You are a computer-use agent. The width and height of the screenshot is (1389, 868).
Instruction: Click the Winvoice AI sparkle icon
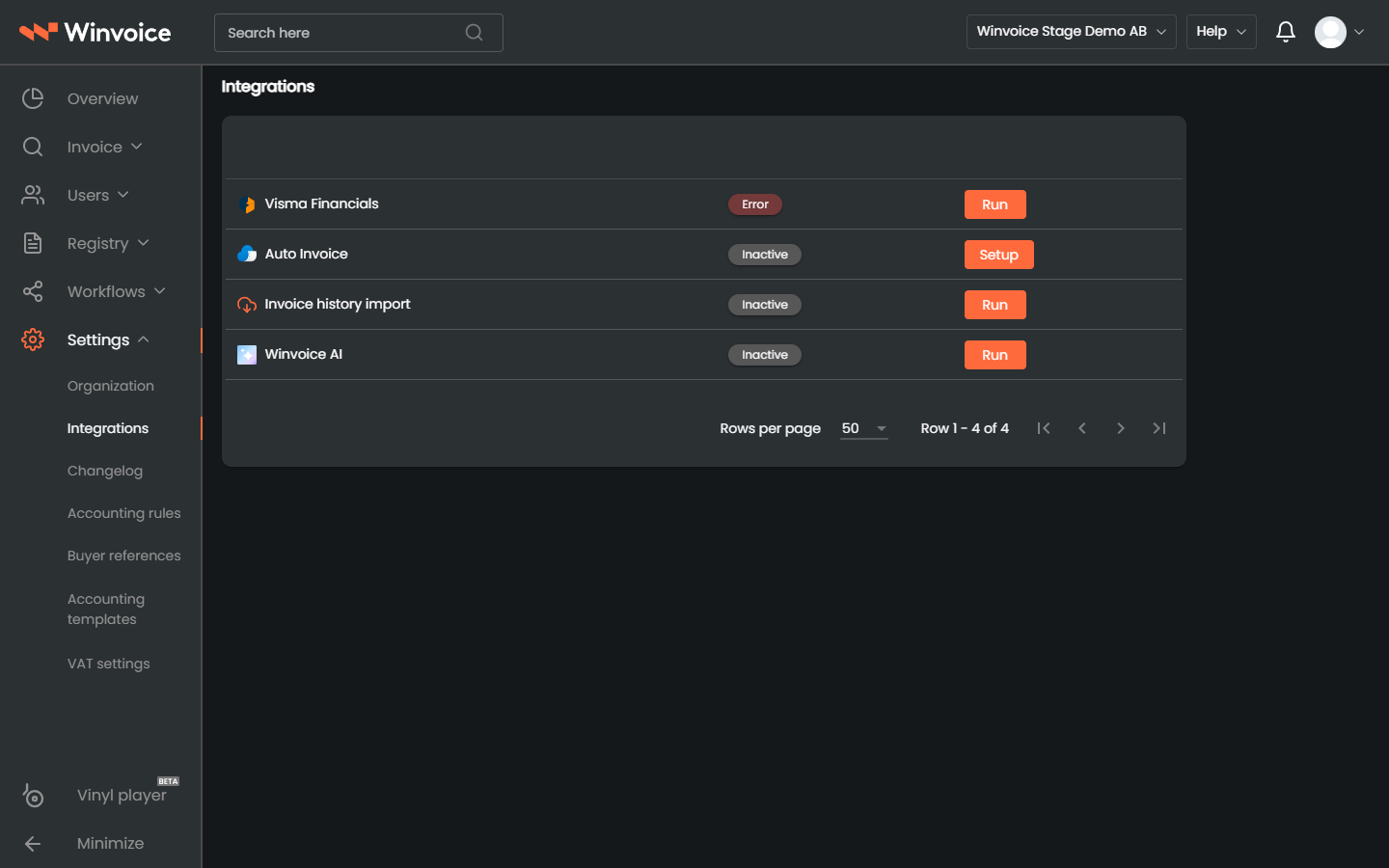coord(247,354)
